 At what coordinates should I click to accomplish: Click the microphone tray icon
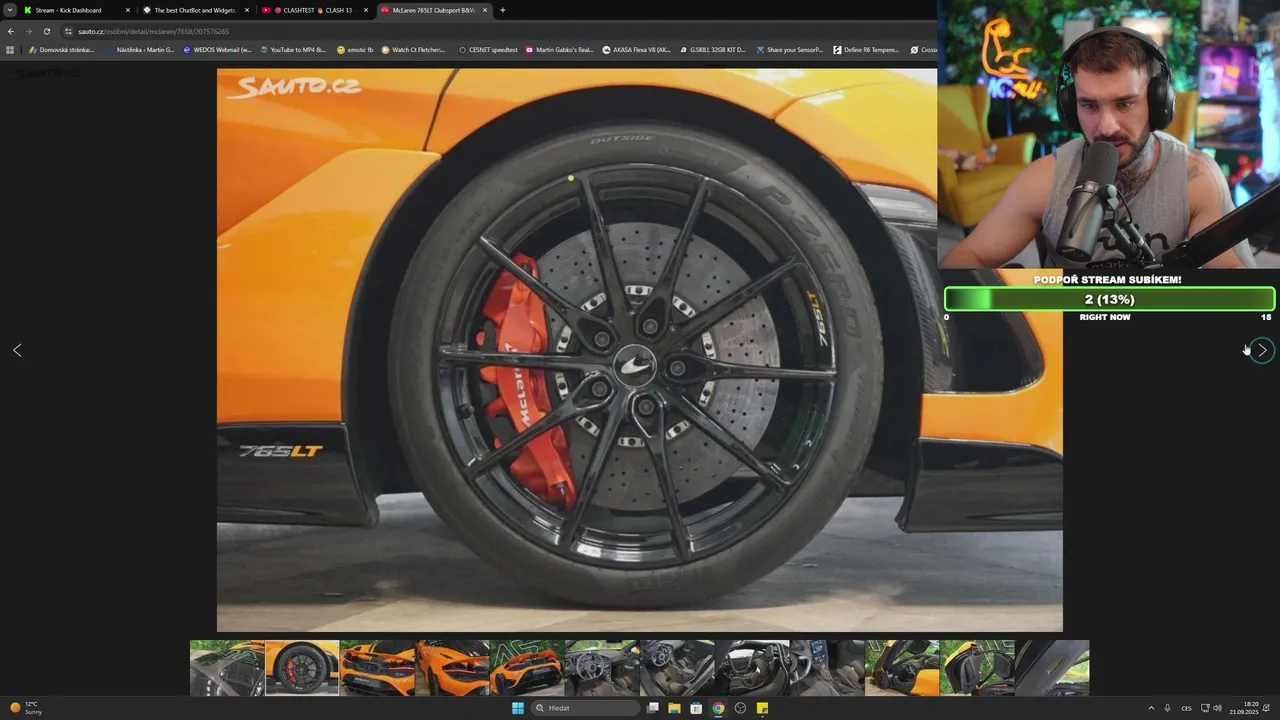1167,708
